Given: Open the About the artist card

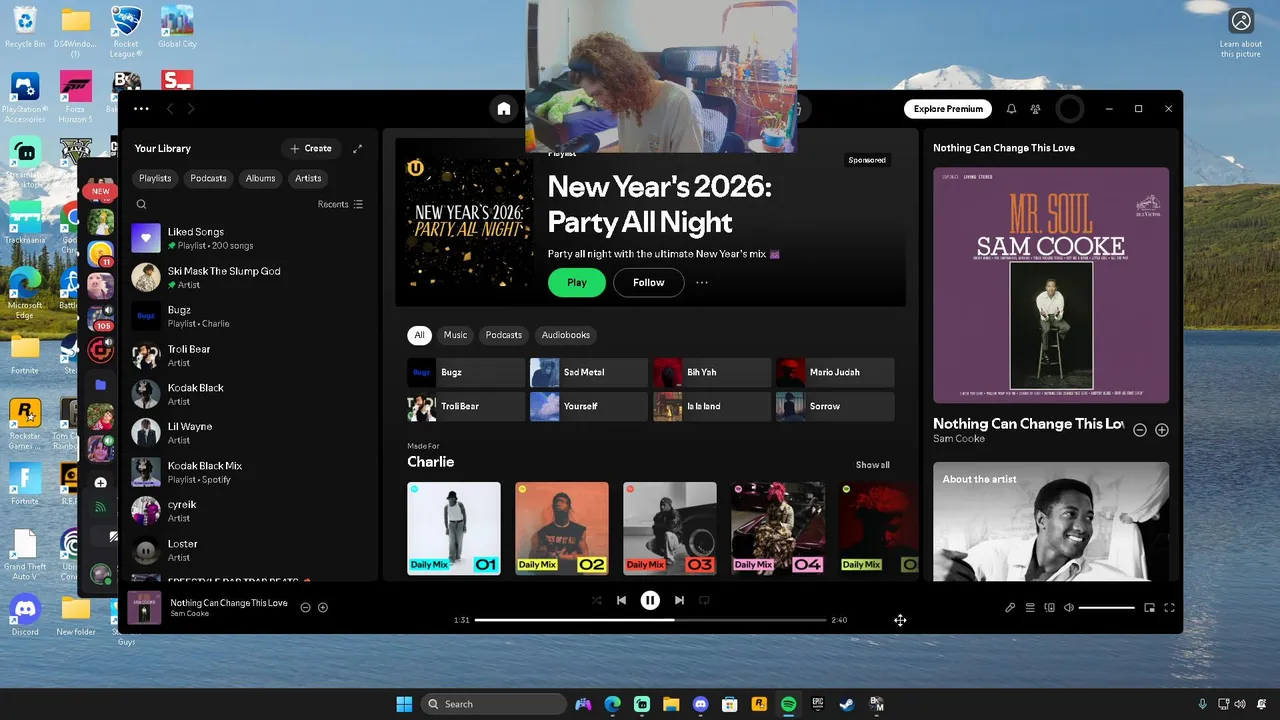Looking at the screenshot, I should pos(1051,521).
